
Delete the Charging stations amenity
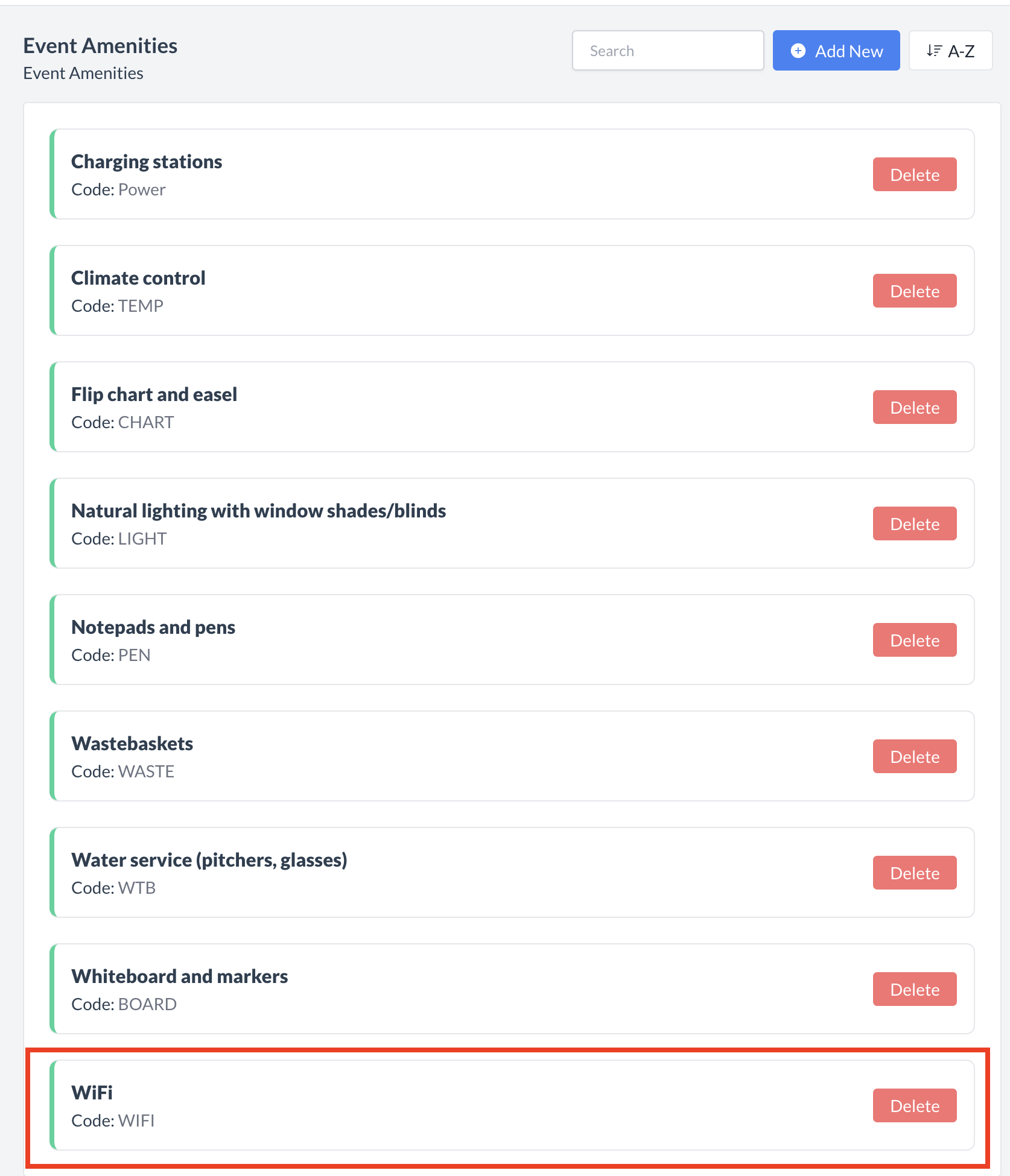914,175
